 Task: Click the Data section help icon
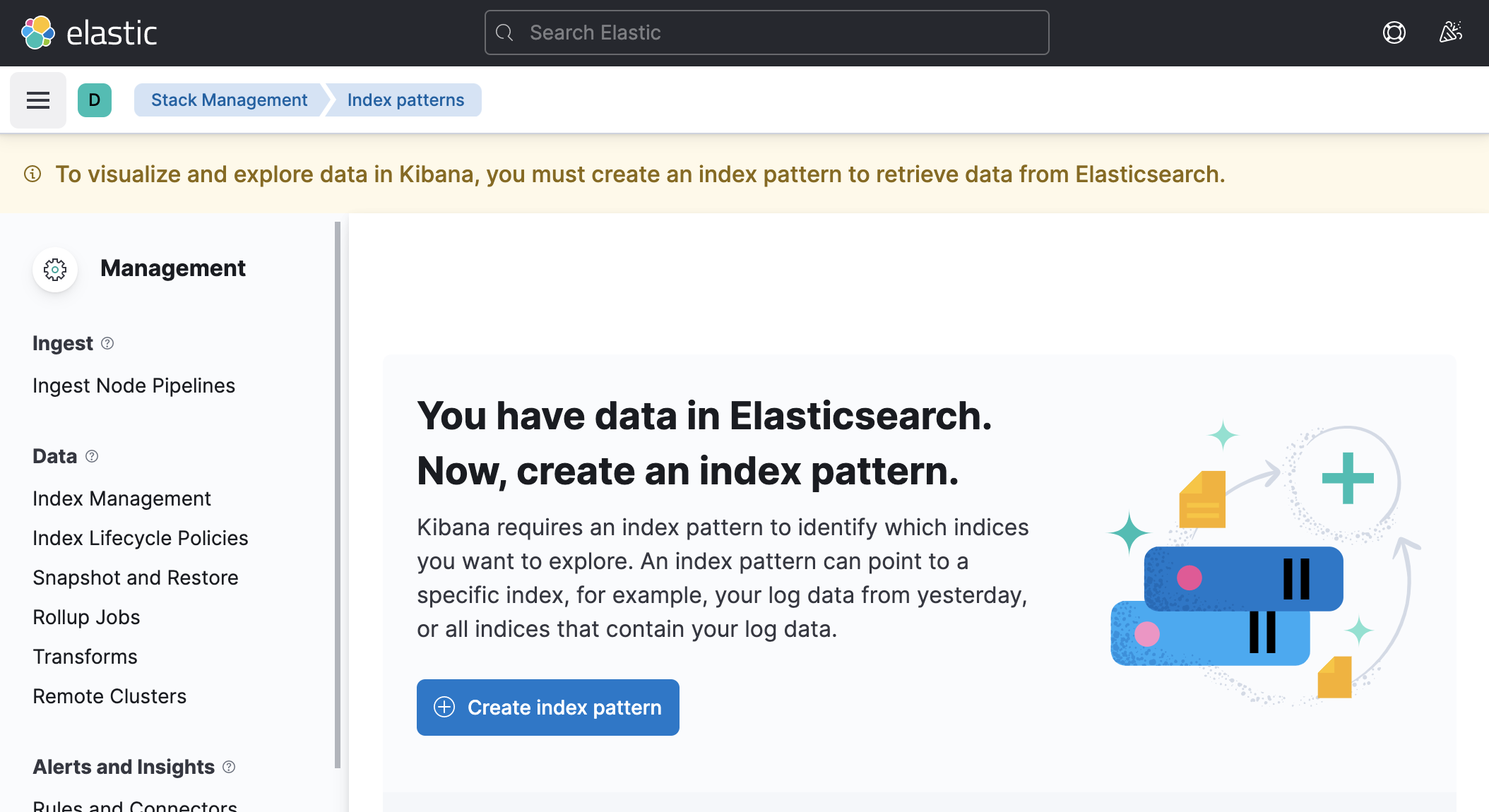click(90, 457)
